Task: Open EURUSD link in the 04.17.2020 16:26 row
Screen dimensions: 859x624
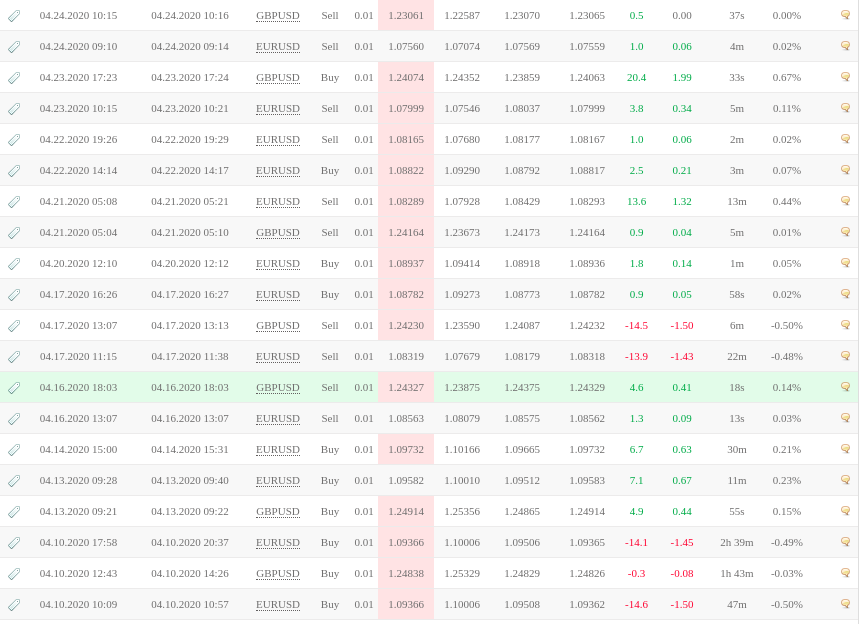Action: tap(278, 294)
